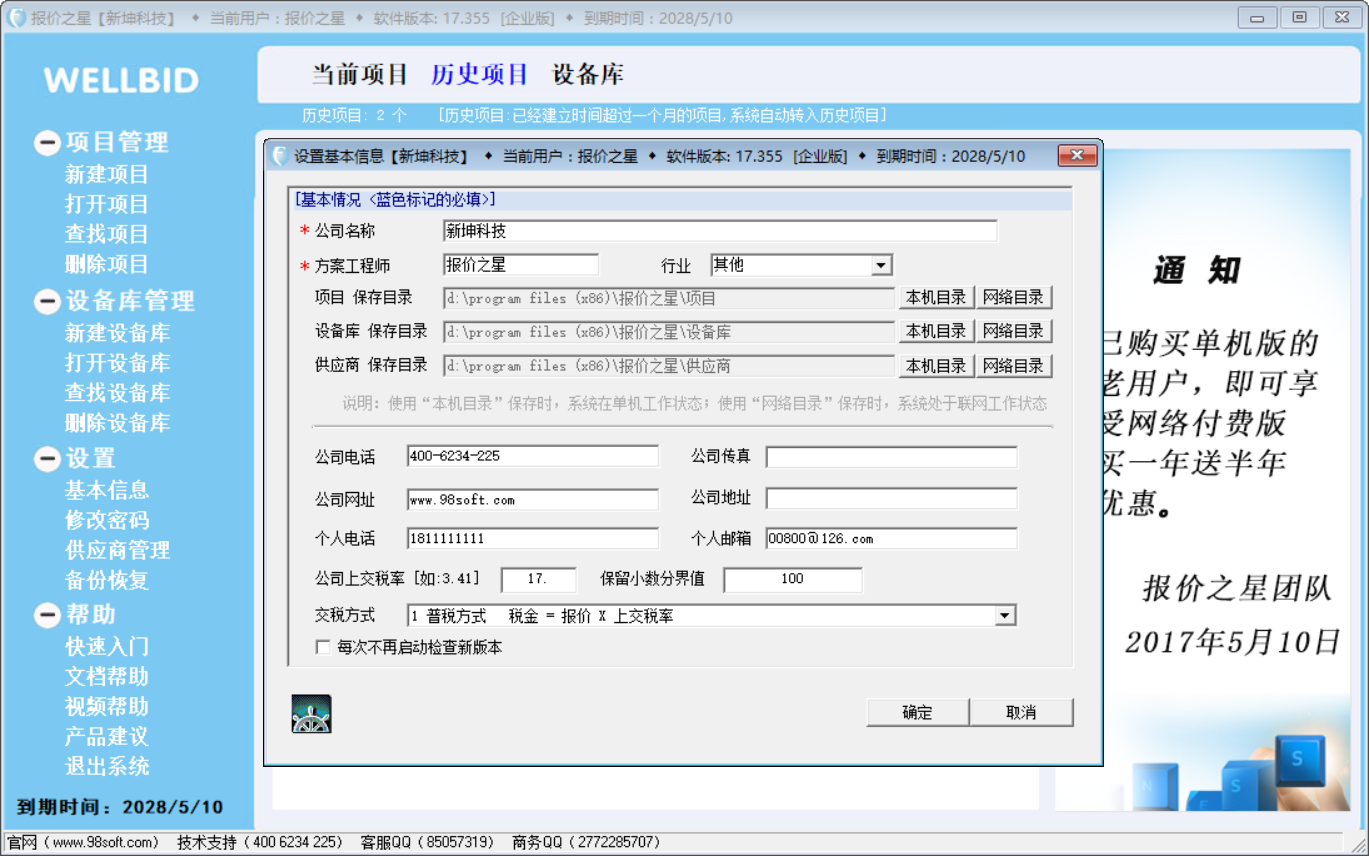Image resolution: width=1369 pixels, height=856 pixels.
Task: Click the 公司网址 input field
Action: (533, 499)
